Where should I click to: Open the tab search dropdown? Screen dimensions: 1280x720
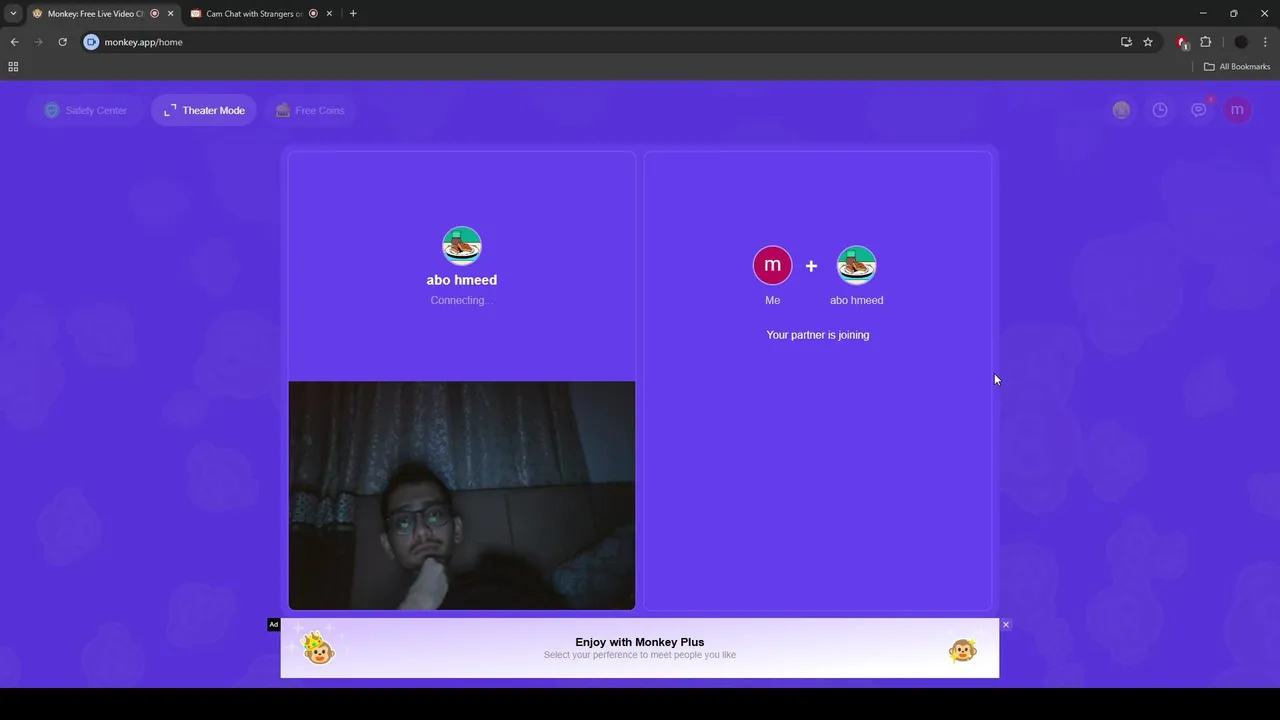(13, 14)
